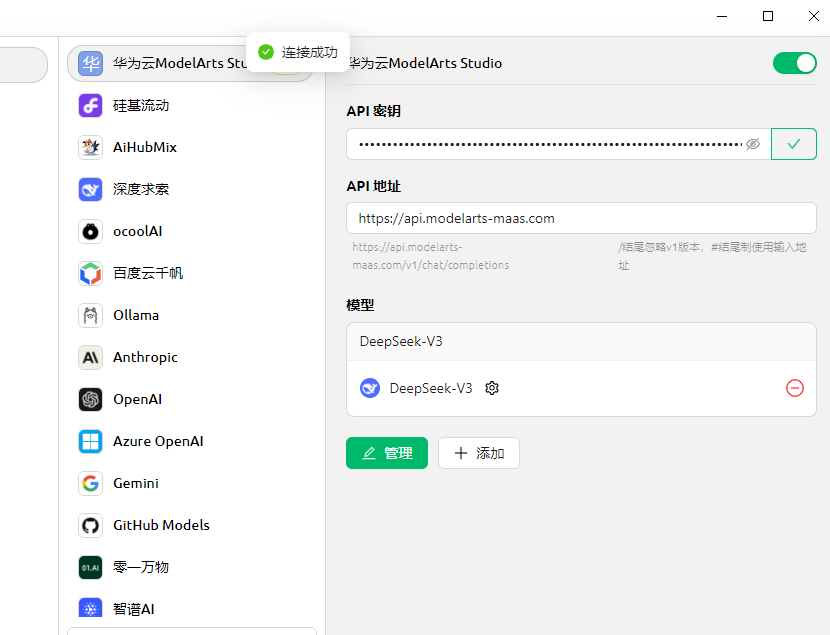Remove DeepSeek-V3 model with red minus
Image resolution: width=830 pixels, height=635 pixels.
[x=795, y=388]
